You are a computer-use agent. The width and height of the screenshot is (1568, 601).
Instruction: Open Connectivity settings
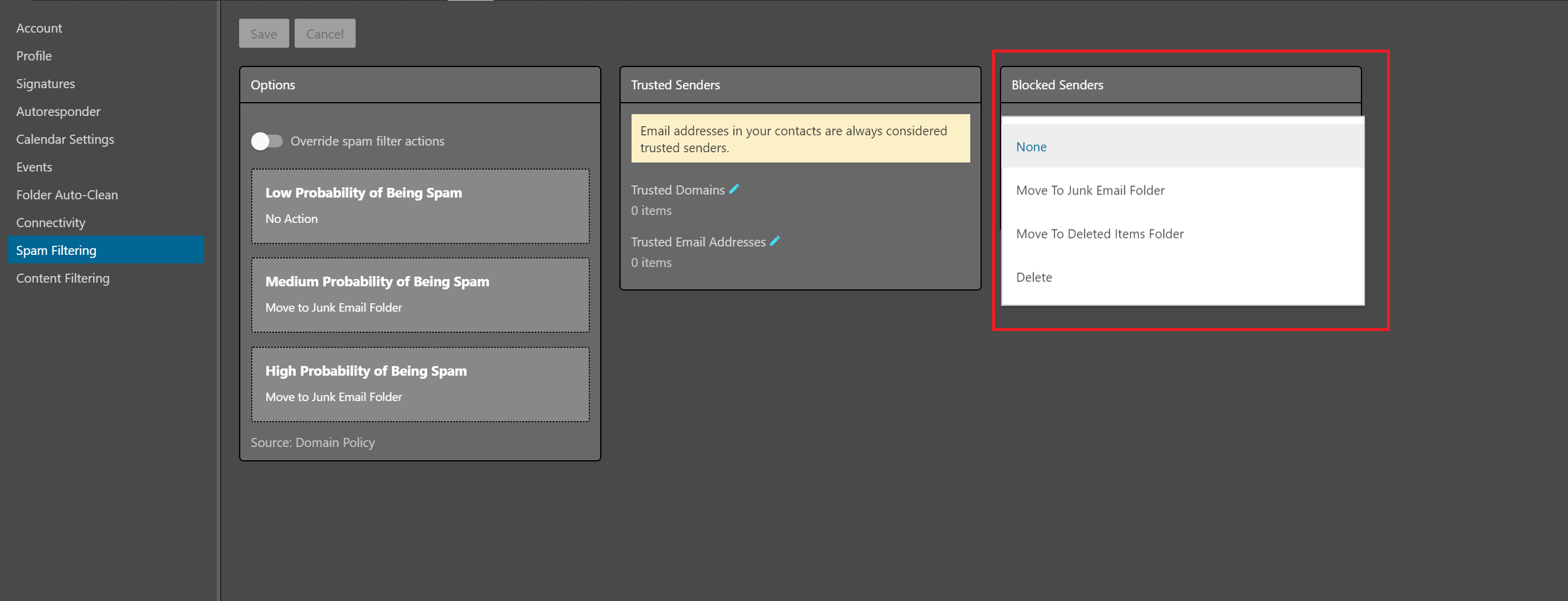point(51,223)
